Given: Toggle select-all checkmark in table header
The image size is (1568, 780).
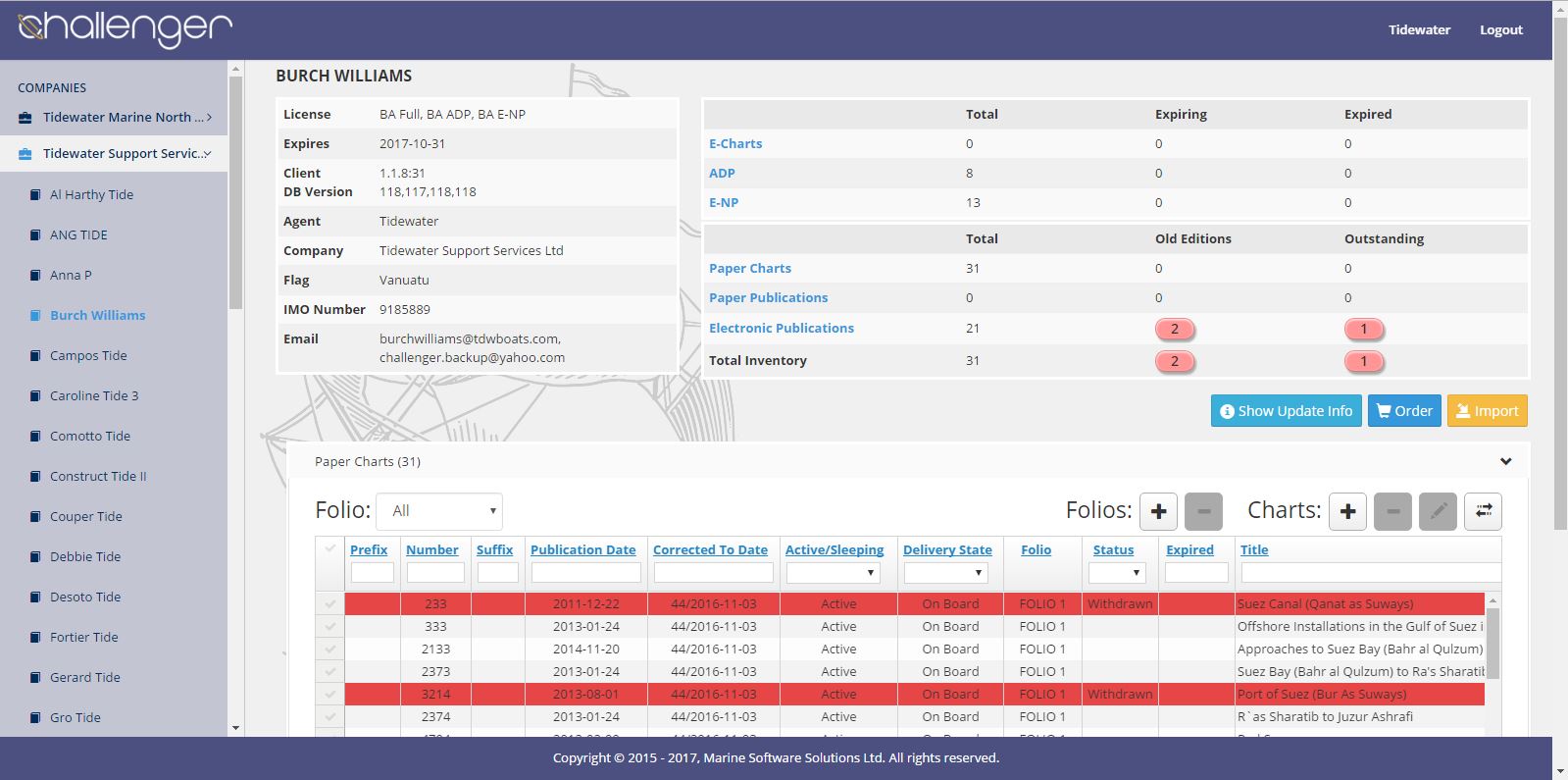Looking at the screenshot, I should [330, 548].
